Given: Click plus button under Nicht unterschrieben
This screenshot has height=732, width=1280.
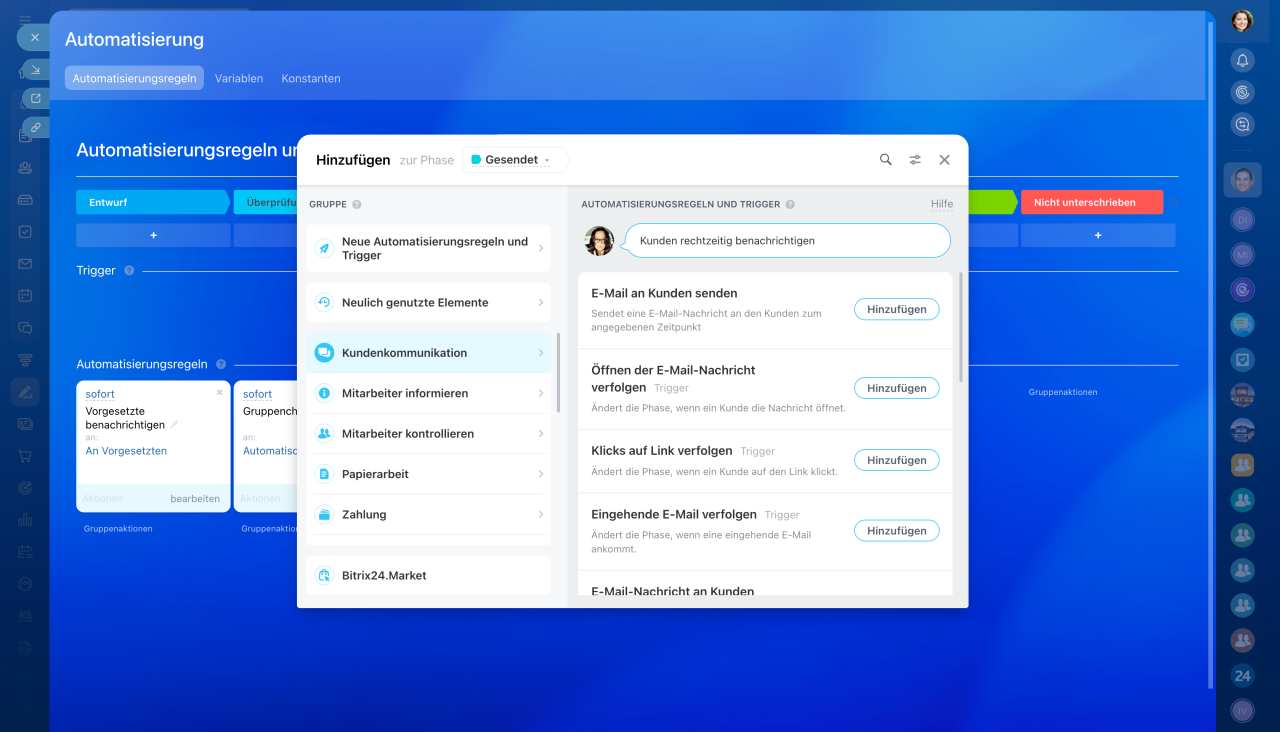Looking at the screenshot, I should pyautogui.click(x=1097, y=235).
